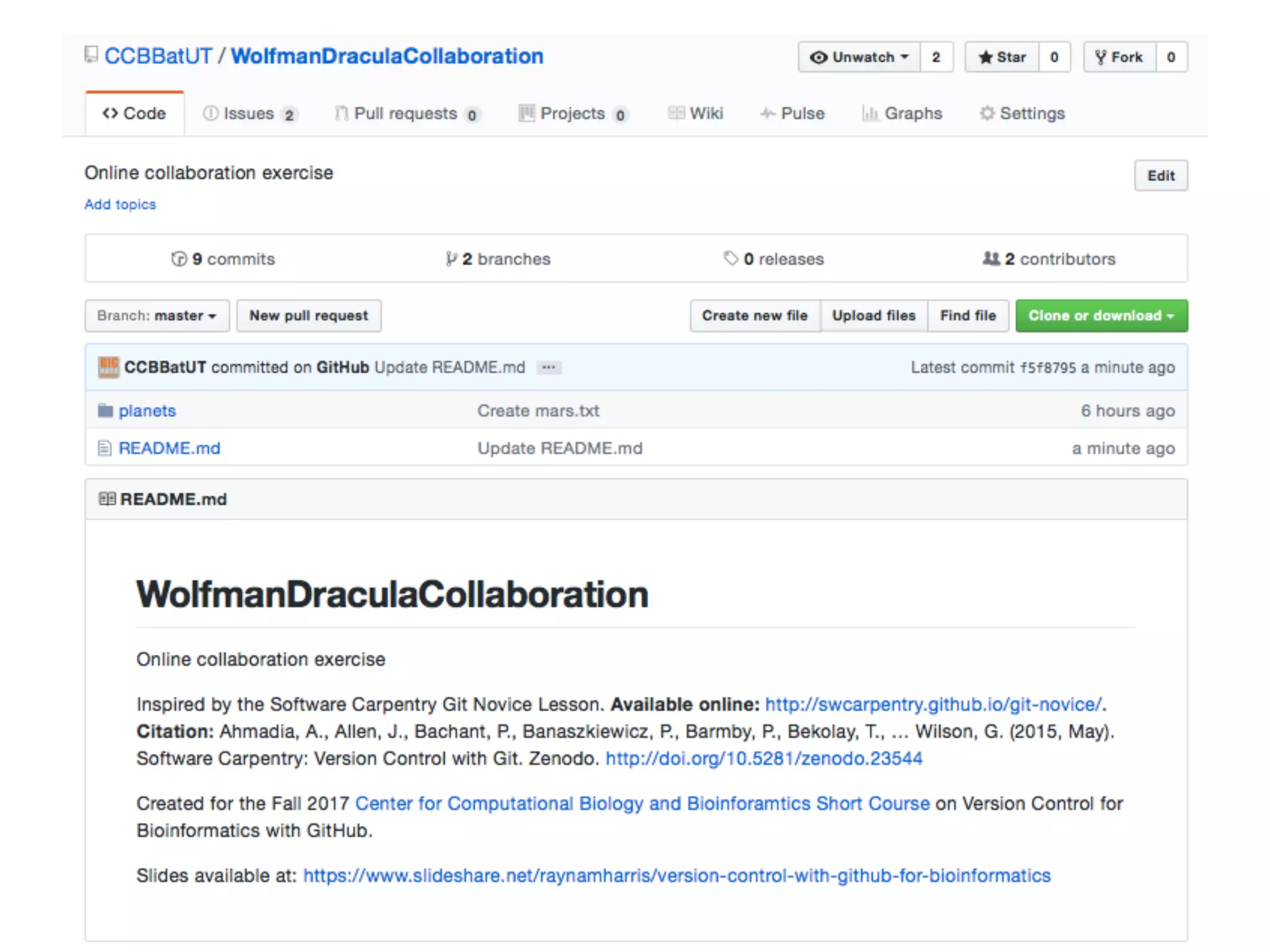Viewport: 1270px width, 952px height.
Task: Open the Unwatch dropdown
Action: tap(859, 57)
